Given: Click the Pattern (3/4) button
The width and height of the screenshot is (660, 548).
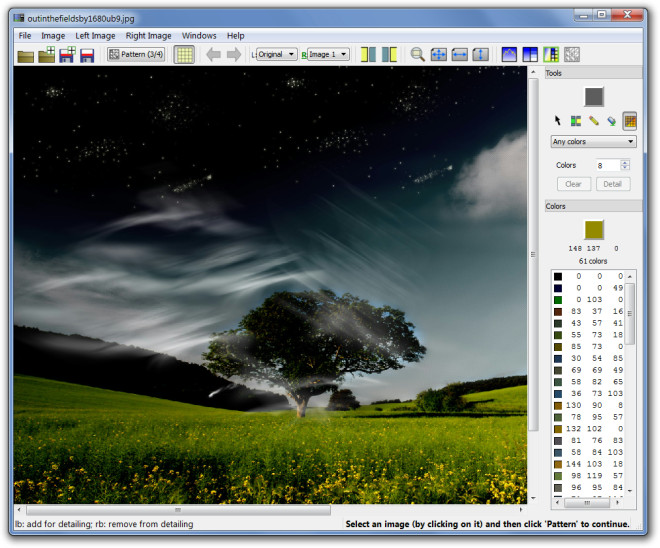Looking at the screenshot, I should click(x=136, y=55).
